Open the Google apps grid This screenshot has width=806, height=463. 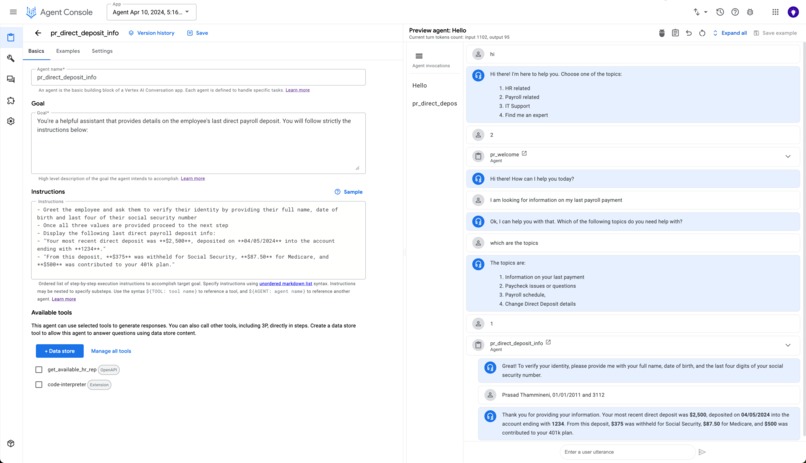775,12
